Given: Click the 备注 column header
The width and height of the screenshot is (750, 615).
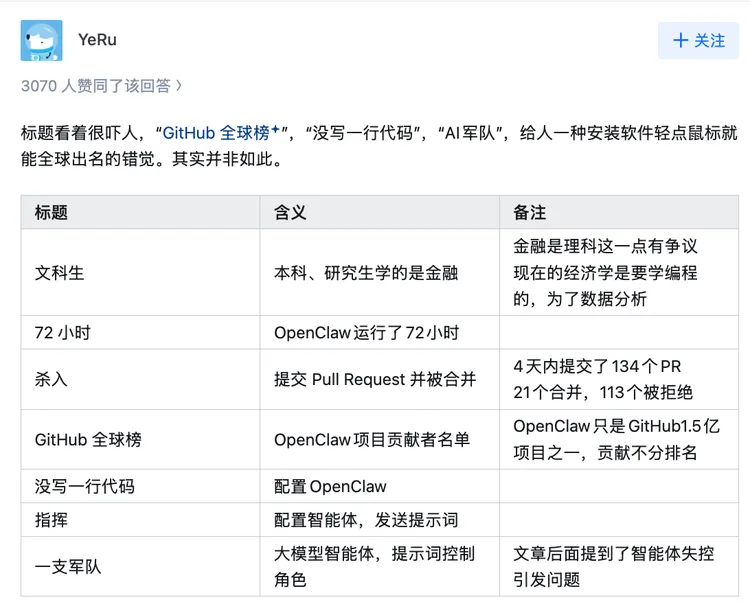Looking at the screenshot, I should (x=530, y=212).
